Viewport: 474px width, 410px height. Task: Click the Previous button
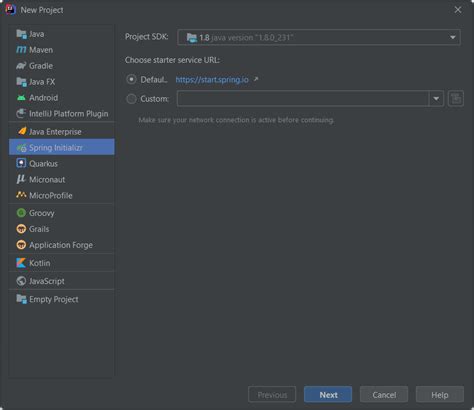point(272,395)
